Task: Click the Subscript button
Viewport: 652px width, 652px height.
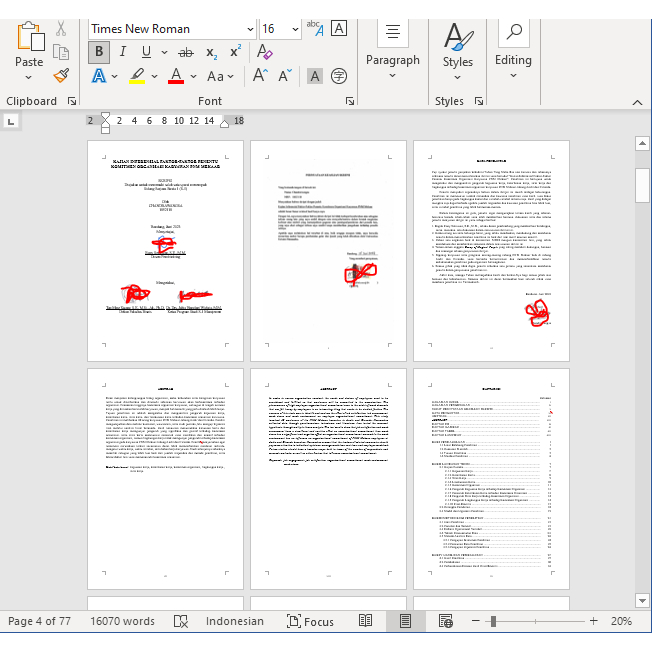Action: [x=211, y=52]
